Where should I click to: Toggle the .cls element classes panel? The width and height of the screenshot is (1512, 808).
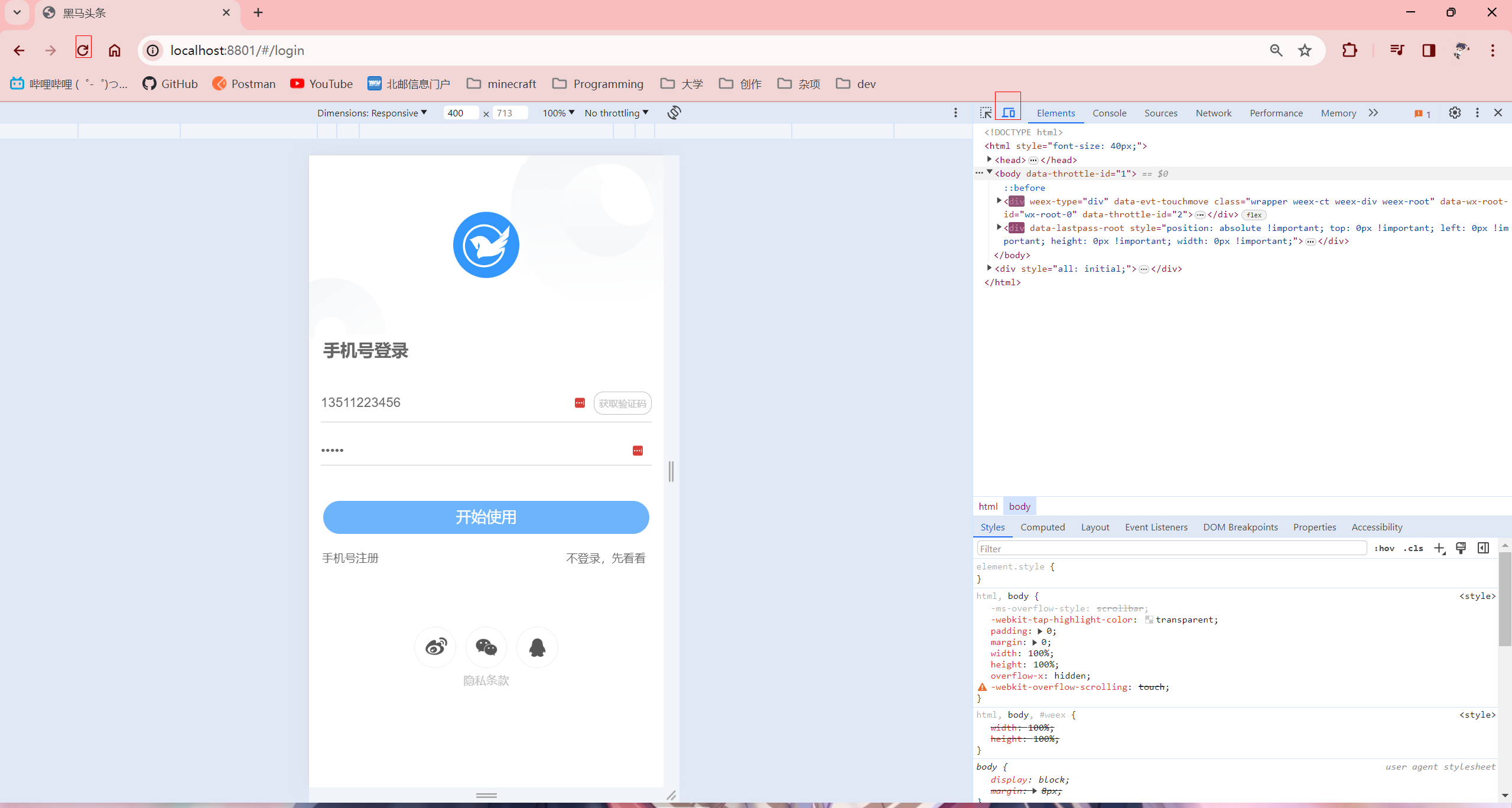(x=1413, y=548)
